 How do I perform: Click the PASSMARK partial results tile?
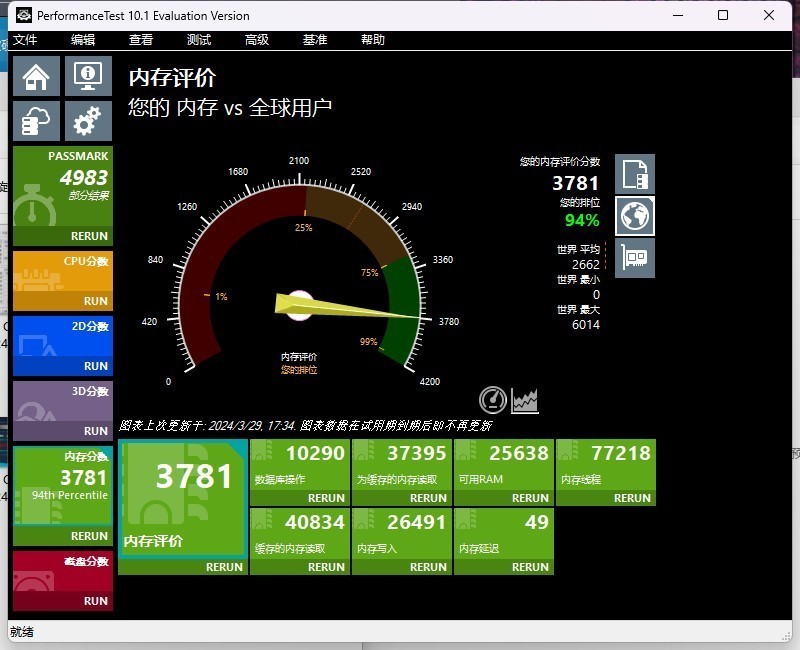62,190
